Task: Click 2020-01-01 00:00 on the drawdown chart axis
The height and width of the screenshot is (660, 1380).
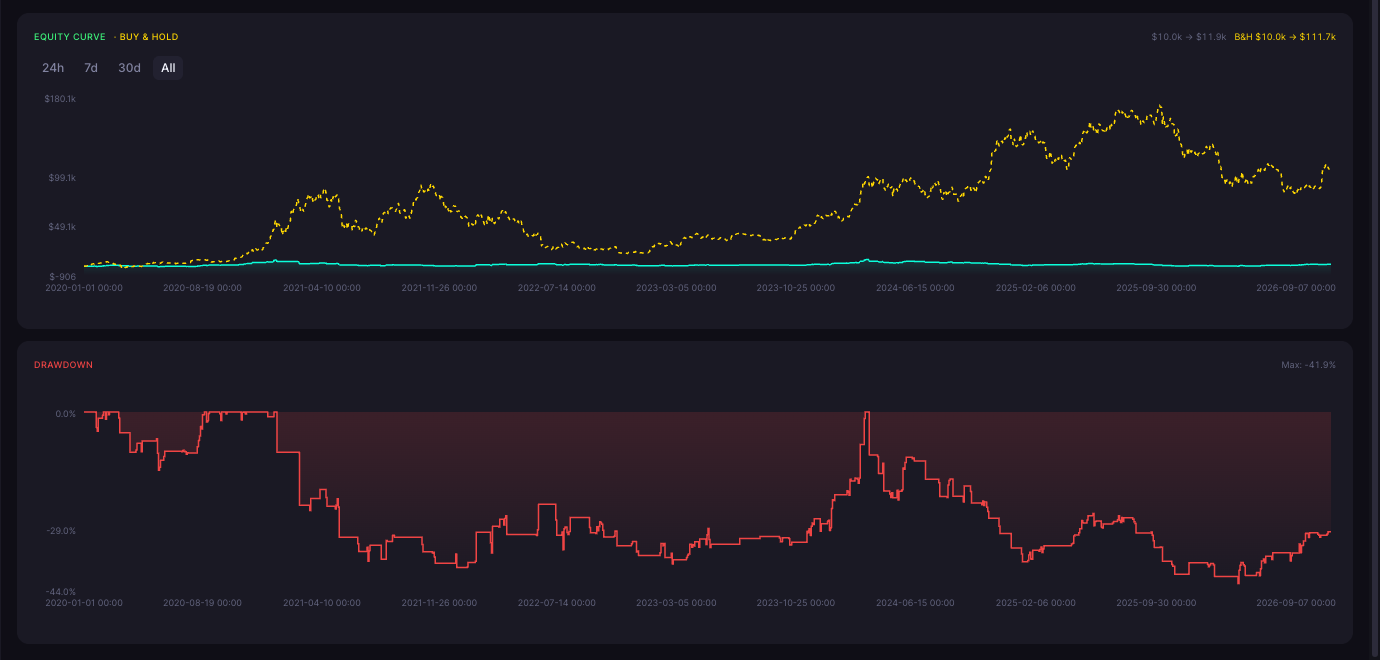Action: [84, 604]
